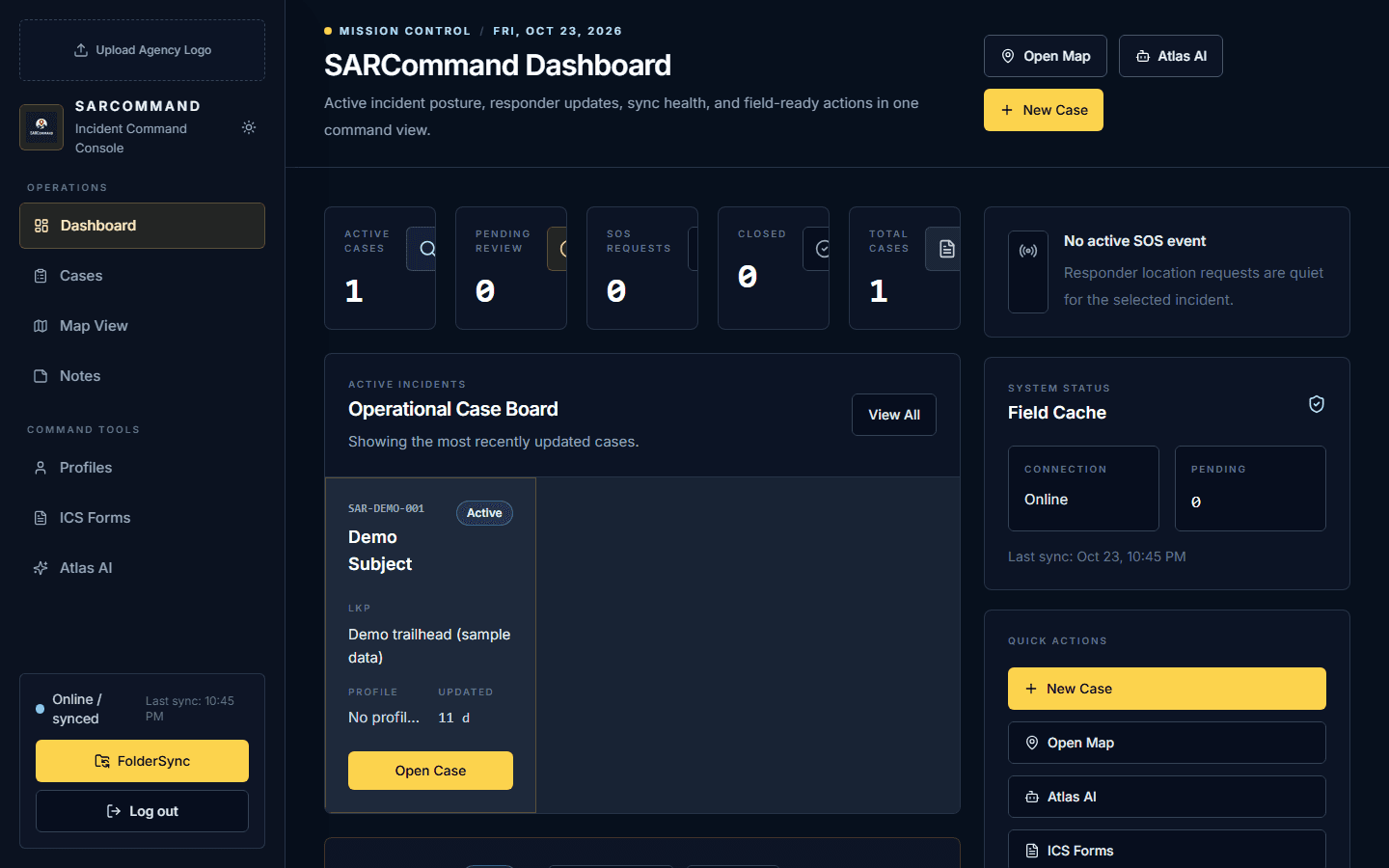The height and width of the screenshot is (868, 1389).
Task: Click the Map View map icon
Action: pos(41,326)
